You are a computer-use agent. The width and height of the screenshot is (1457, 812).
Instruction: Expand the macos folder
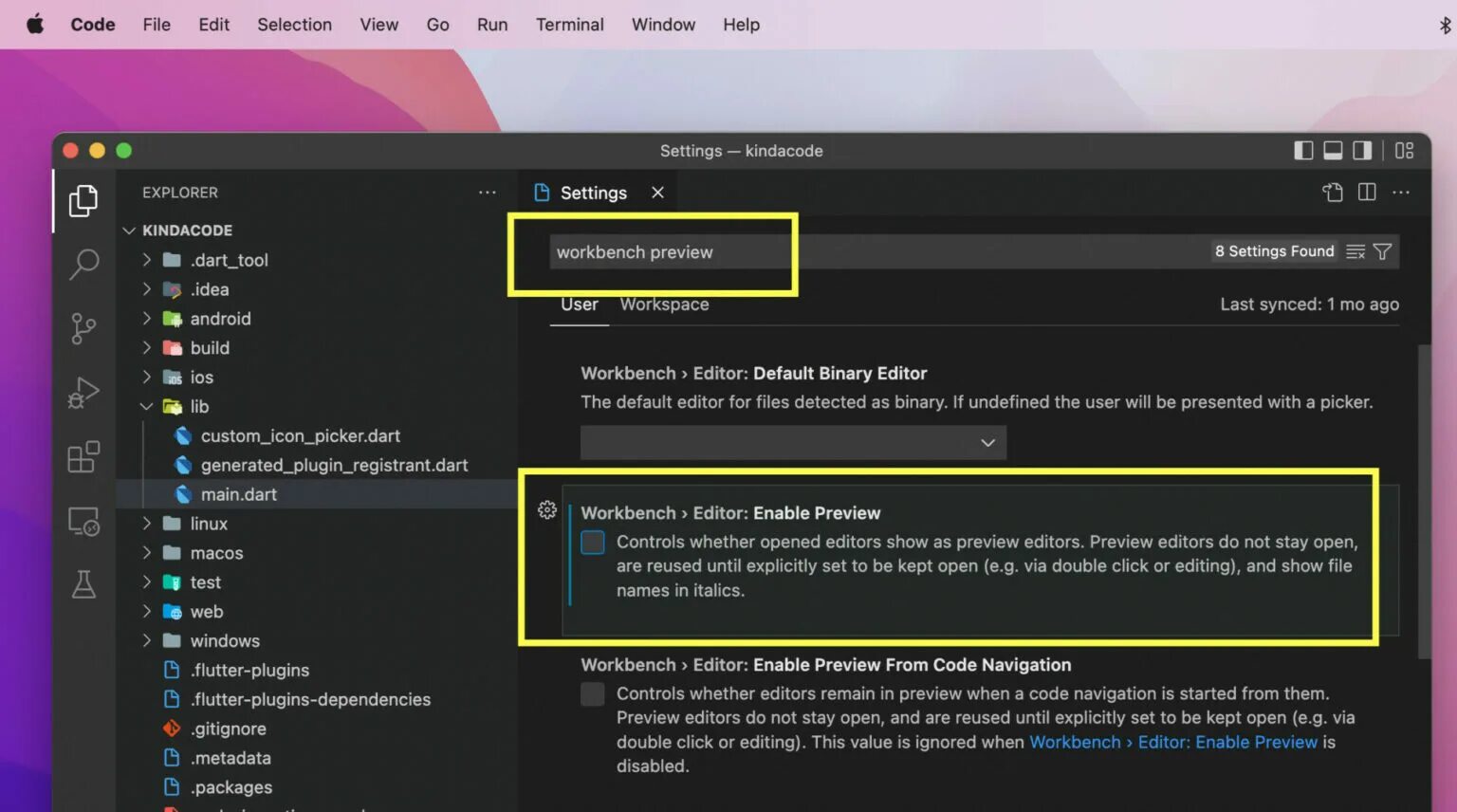pos(147,553)
